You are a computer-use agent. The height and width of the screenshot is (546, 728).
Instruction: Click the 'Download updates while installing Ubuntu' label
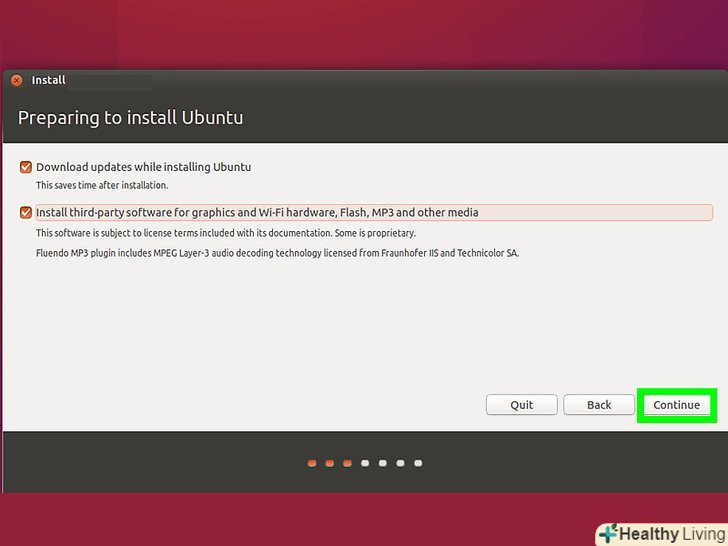coord(143,167)
